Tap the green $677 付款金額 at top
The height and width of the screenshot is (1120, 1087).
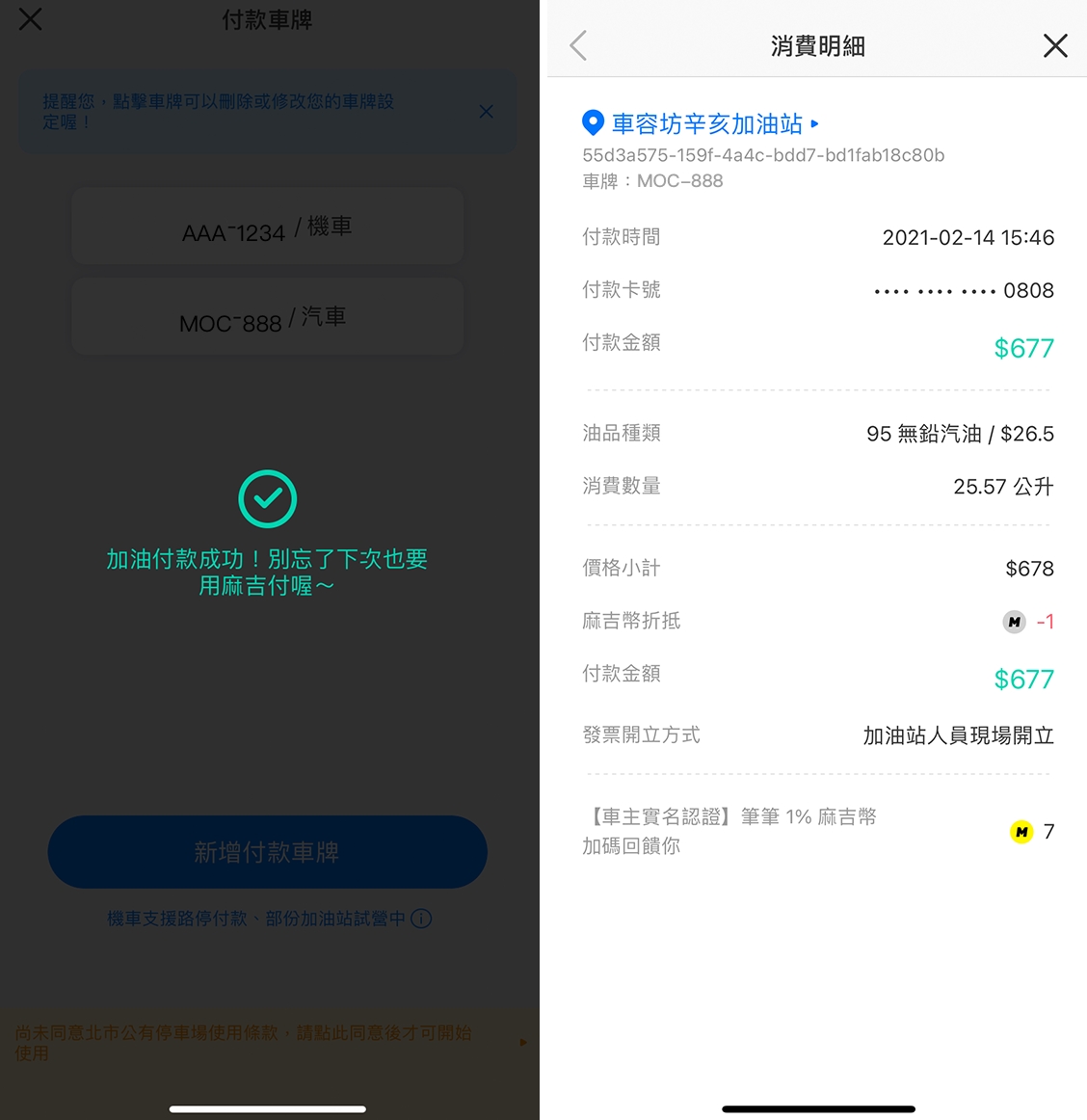click(1024, 348)
